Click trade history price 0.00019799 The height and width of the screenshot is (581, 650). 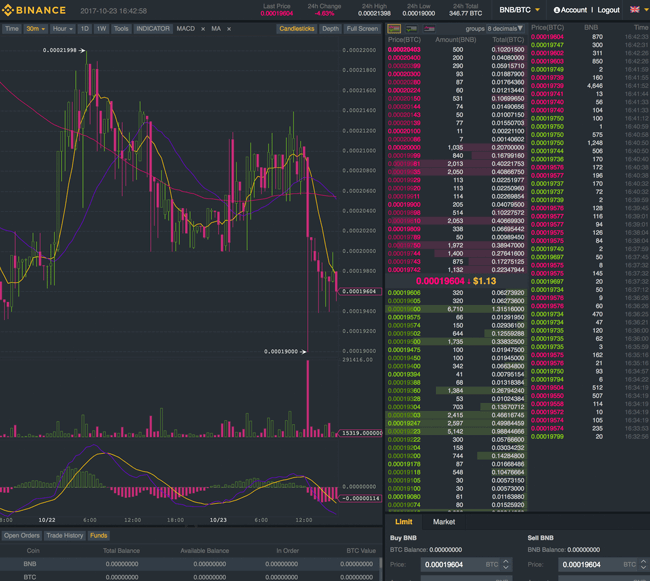tap(547, 436)
